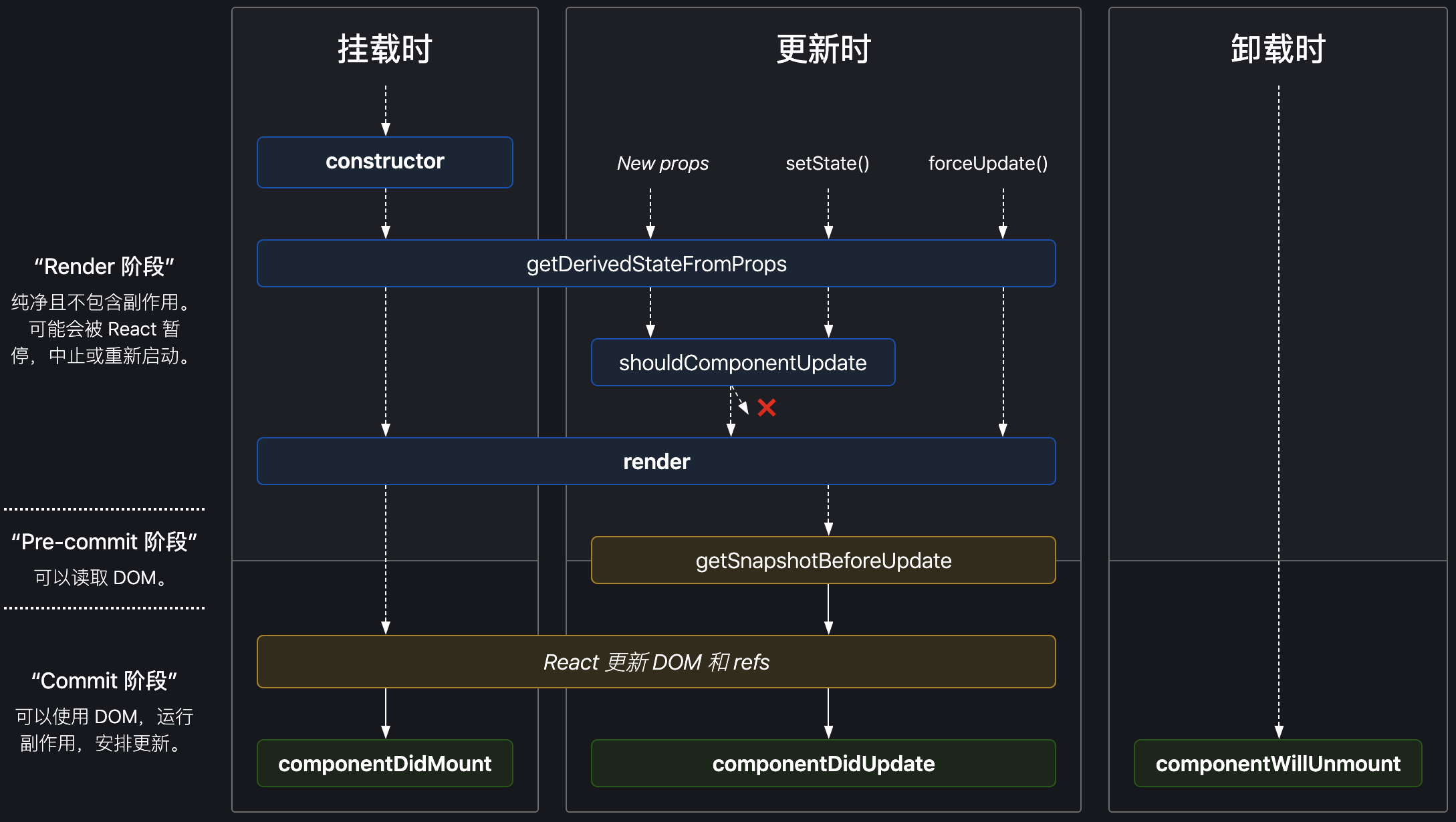Open the componentWillUnmount box

point(1278,763)
